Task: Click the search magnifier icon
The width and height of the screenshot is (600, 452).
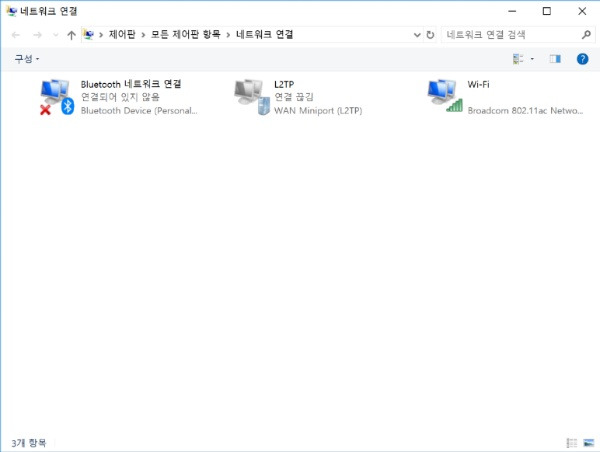Action: pyautogui.click(x=586, y=35)
